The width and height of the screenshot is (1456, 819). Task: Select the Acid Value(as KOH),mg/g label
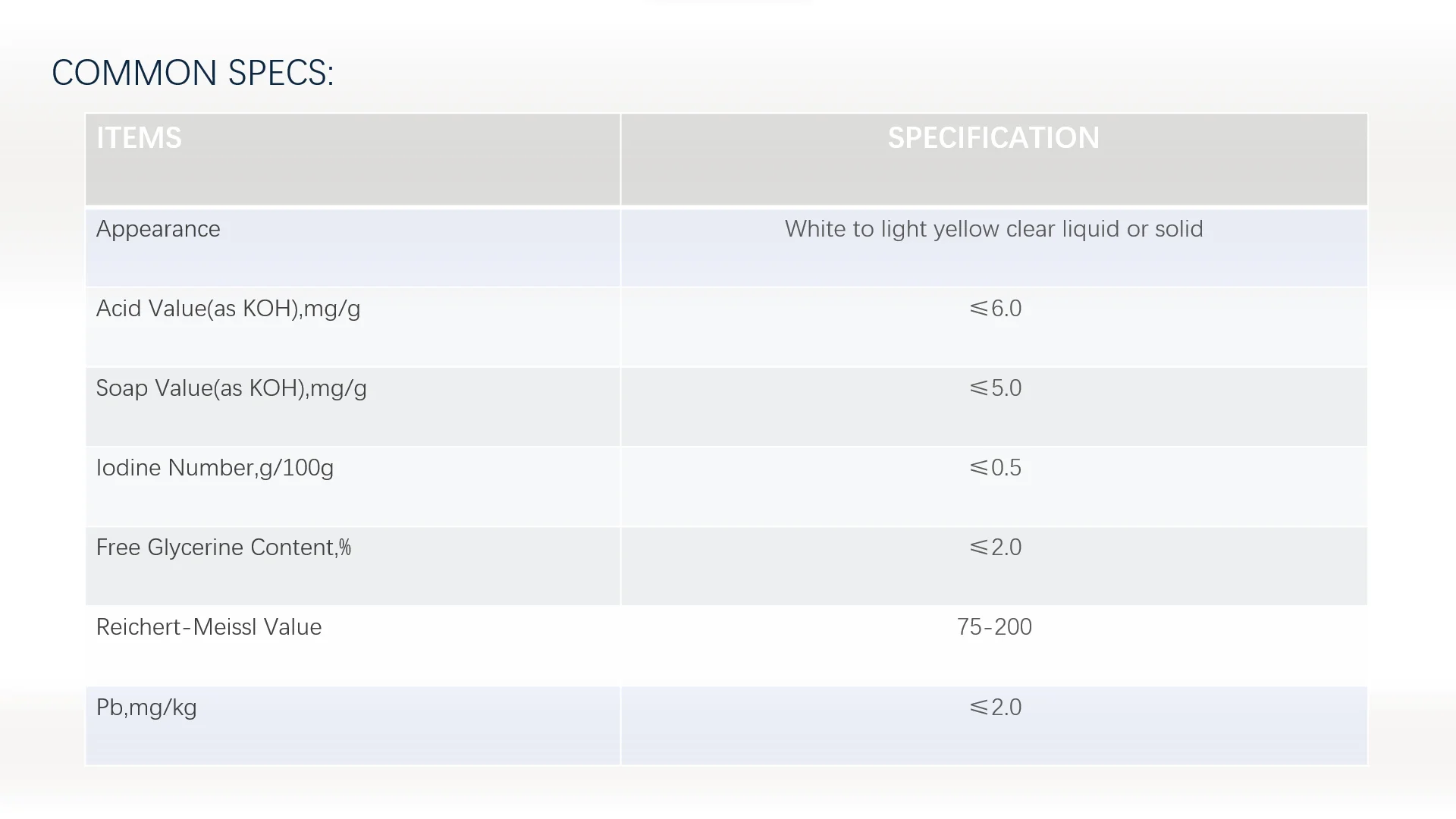pyautogui.click(x=228, y=309)
